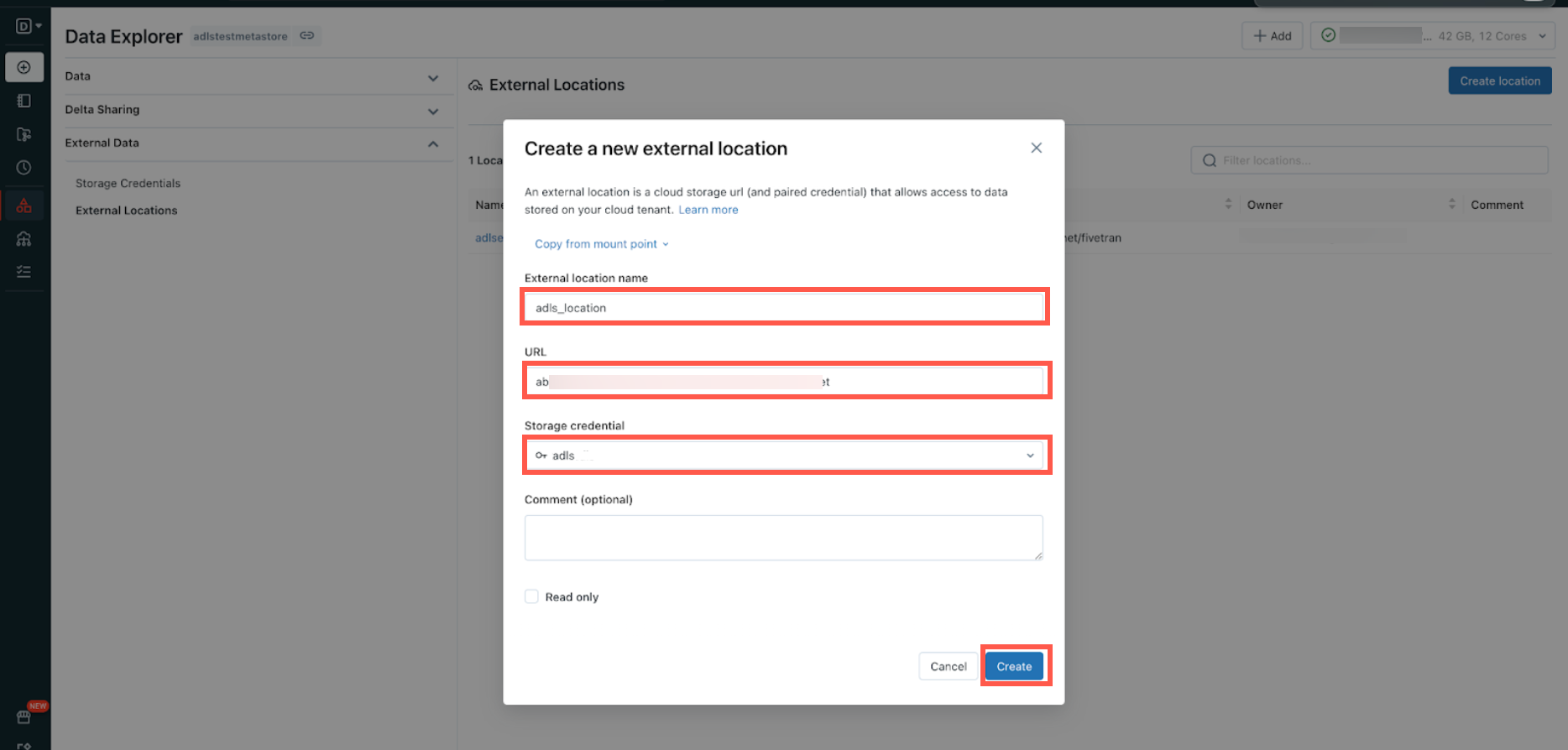Image resolution: width=1568 pixels, height=750 pixels.
Task: Click the Owner column header text
Action: pos(1265,205)
